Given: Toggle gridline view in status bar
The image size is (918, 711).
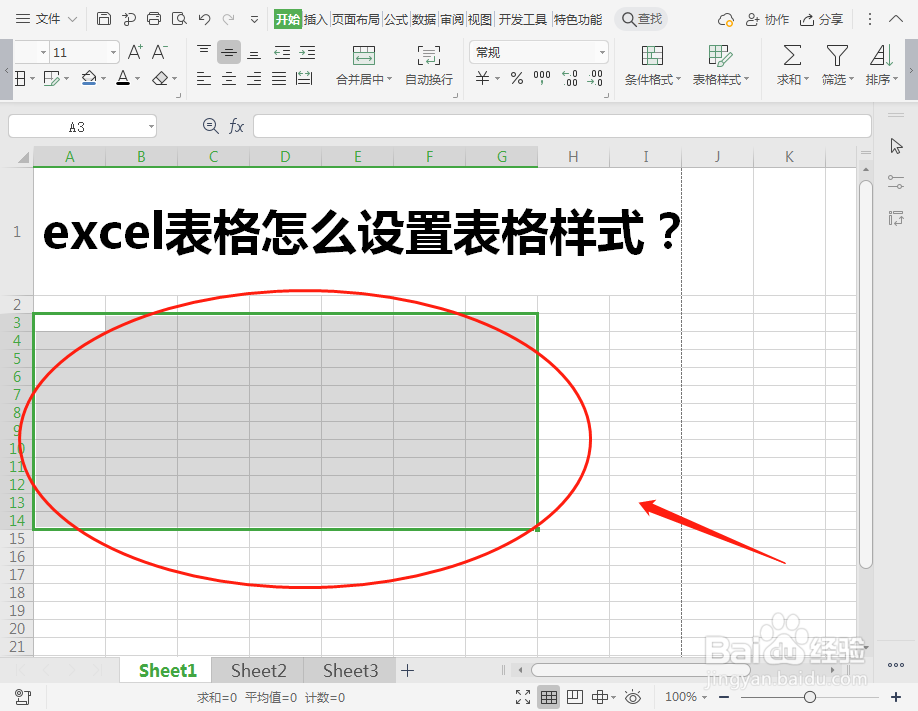Looking at the screenshot, I should coord(548,696).
